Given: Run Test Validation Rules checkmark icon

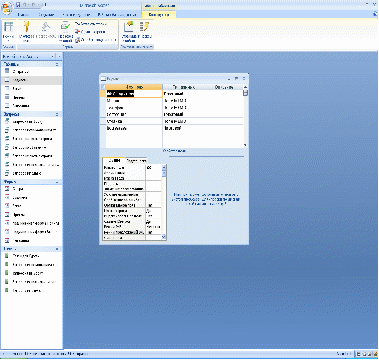Looking at the screenshot, I should (x=65, y=27).
